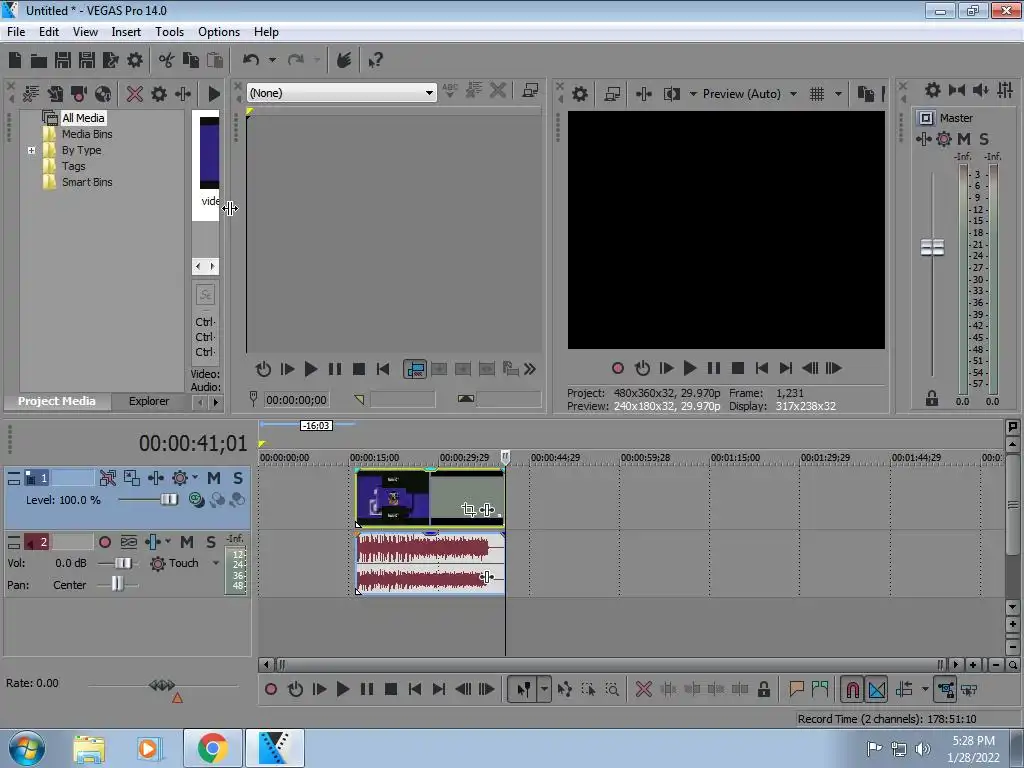Select the Normal Edit tool
The image size is (1024, 768).
tap(524, 689)
